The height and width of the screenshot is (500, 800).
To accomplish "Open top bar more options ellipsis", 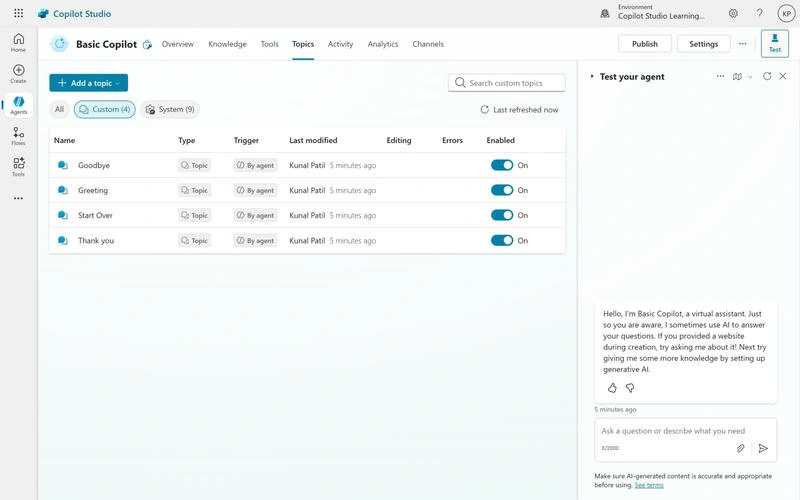I will click(742, 44).
